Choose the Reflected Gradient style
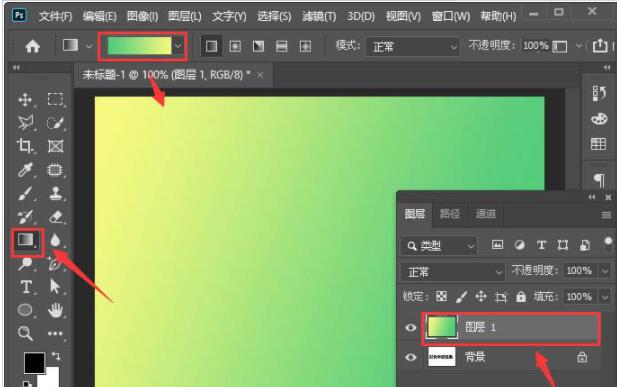This screenshot has height=387, width=617. (282, 46)
